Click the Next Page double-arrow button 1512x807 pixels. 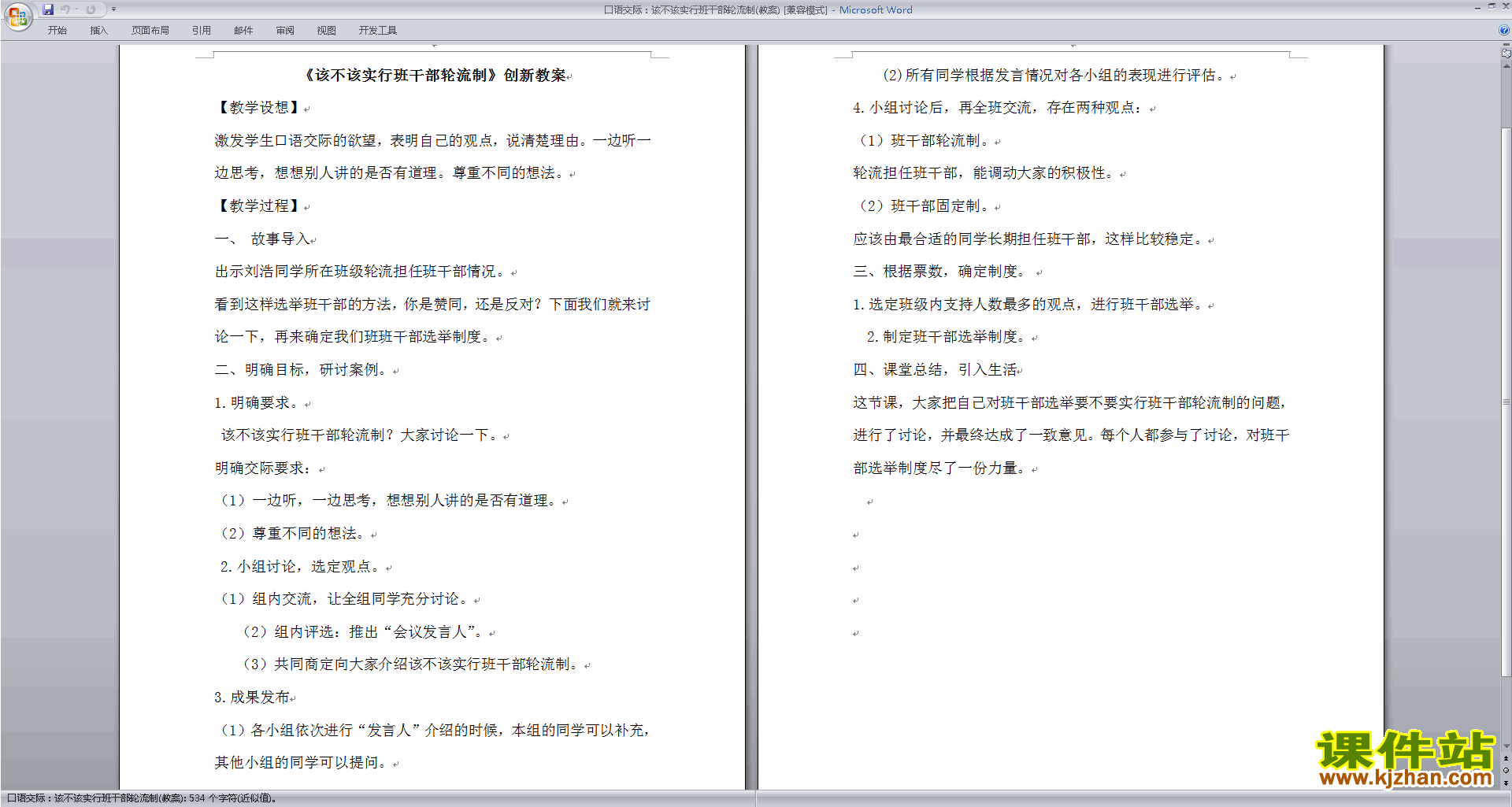(1506, 783)
